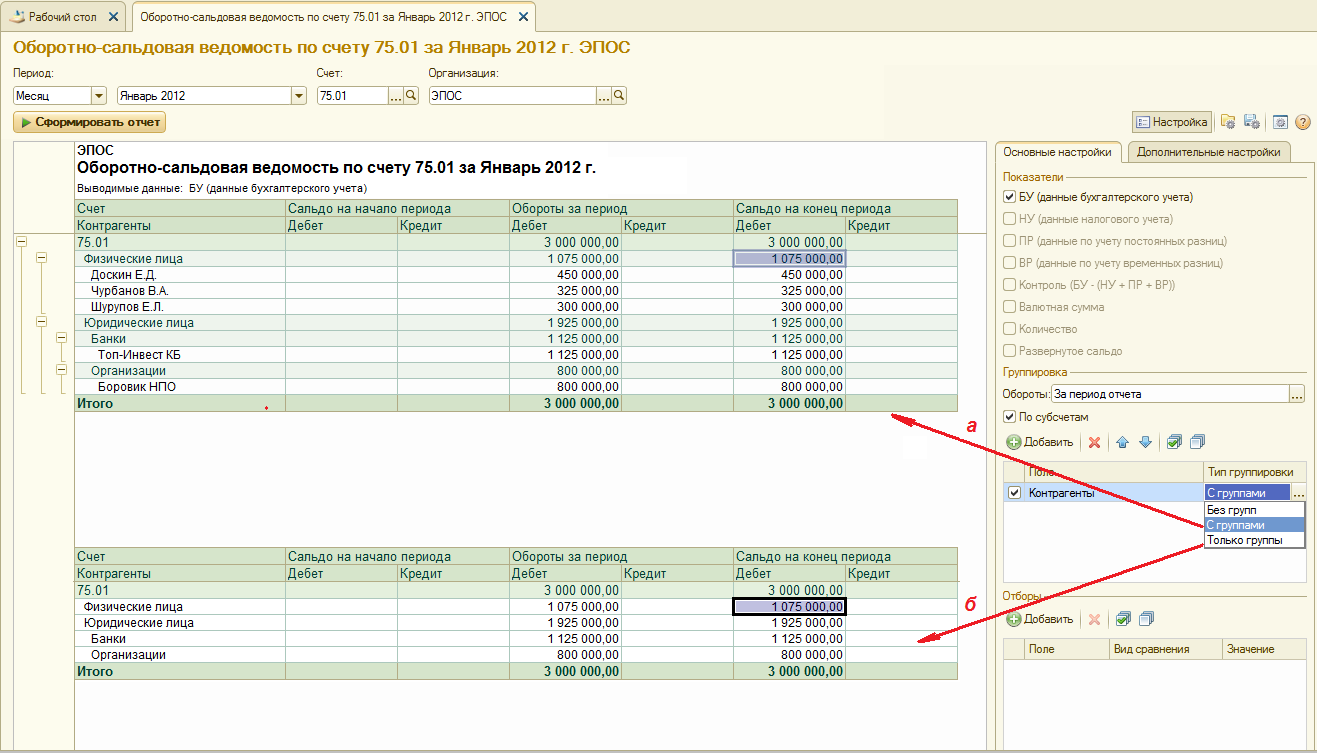Collapse the Физические лица tree group

pyautogui.click(x=41, y=258)
